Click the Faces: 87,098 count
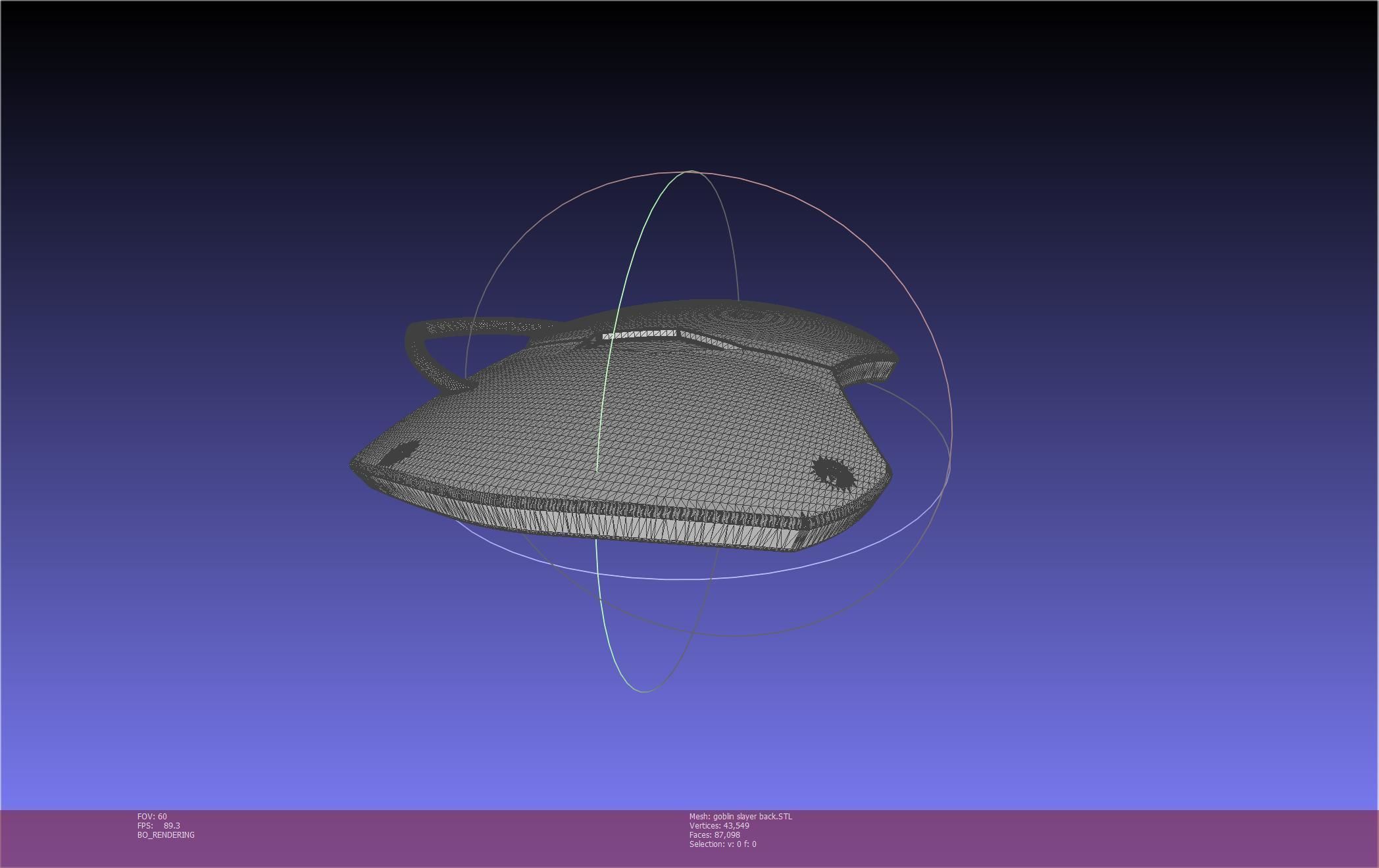 [715, 835]
